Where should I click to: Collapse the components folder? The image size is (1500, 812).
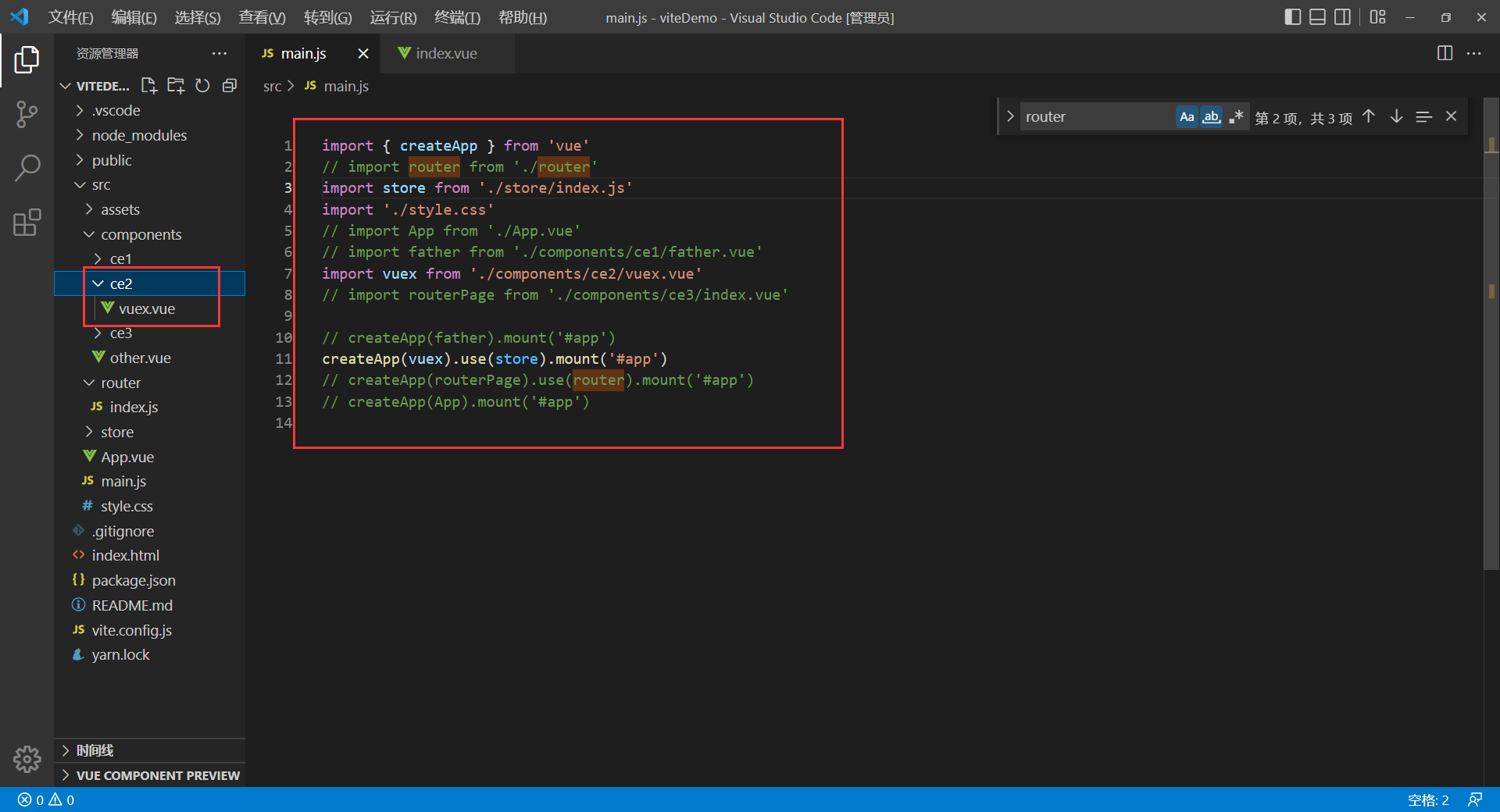[x=150, y=234]
